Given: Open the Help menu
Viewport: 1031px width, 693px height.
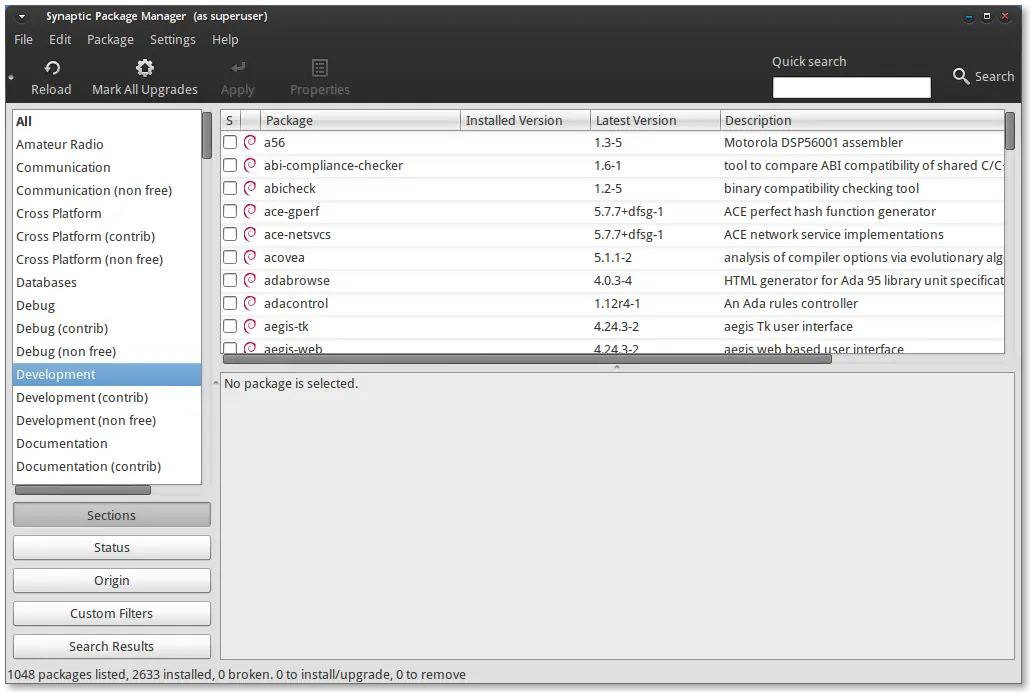Looking at the screenshot, I should click(225, 39).
